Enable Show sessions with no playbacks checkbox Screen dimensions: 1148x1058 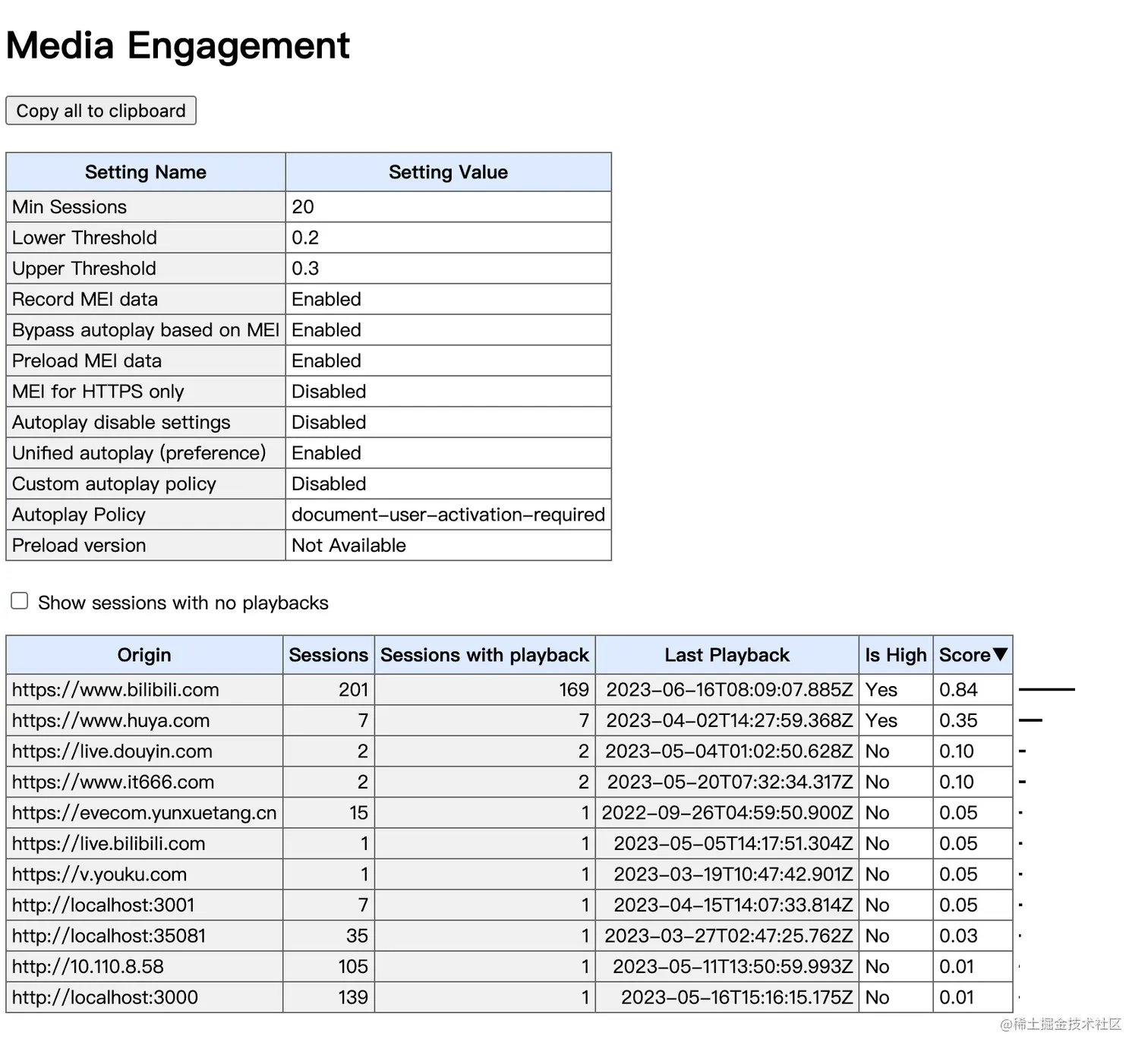(20, 601)
